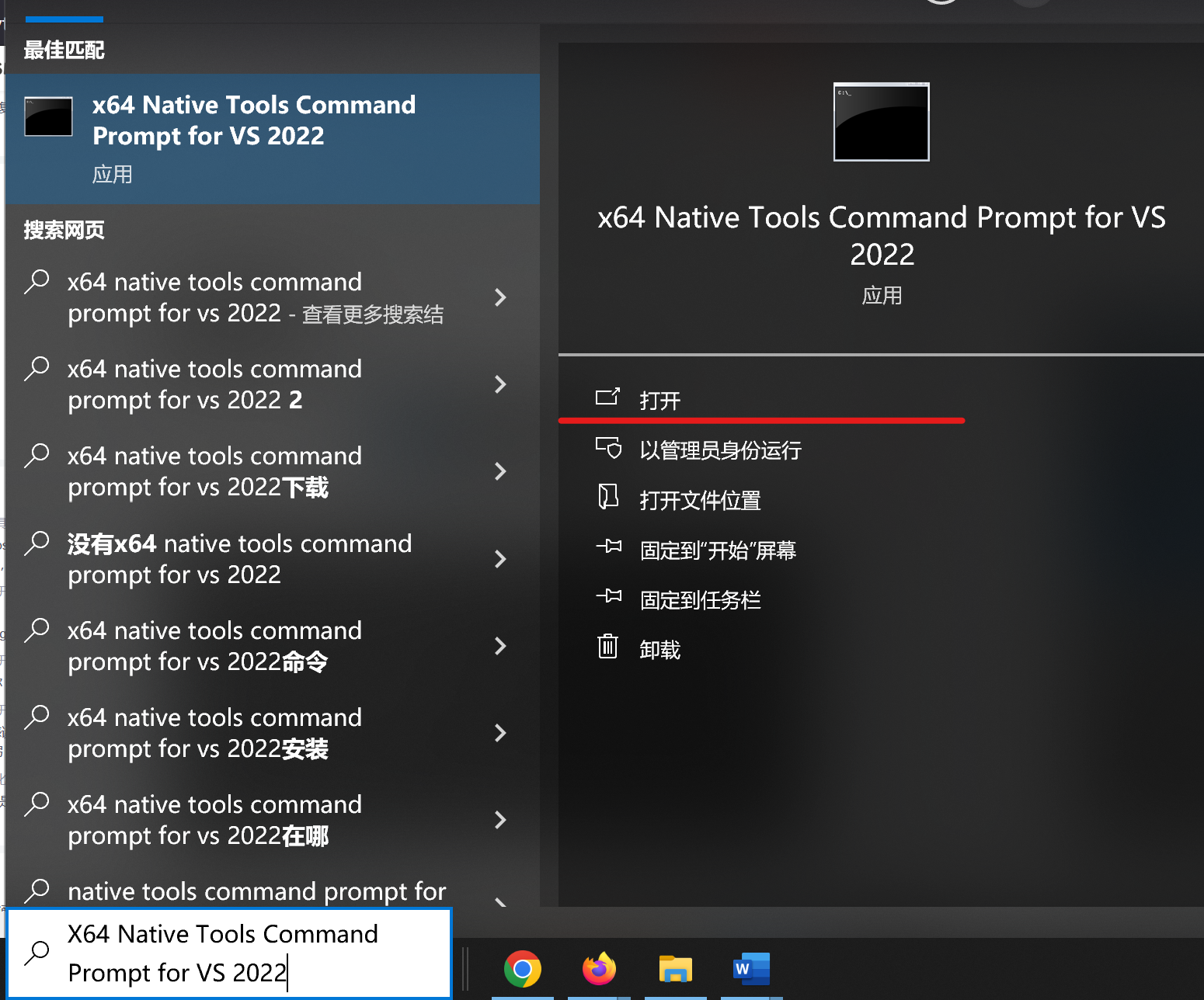The height and width of the screenshot is (1000, 1204).
Task: Click the command prompt app preview thumbnail
Action: [880, 121]
